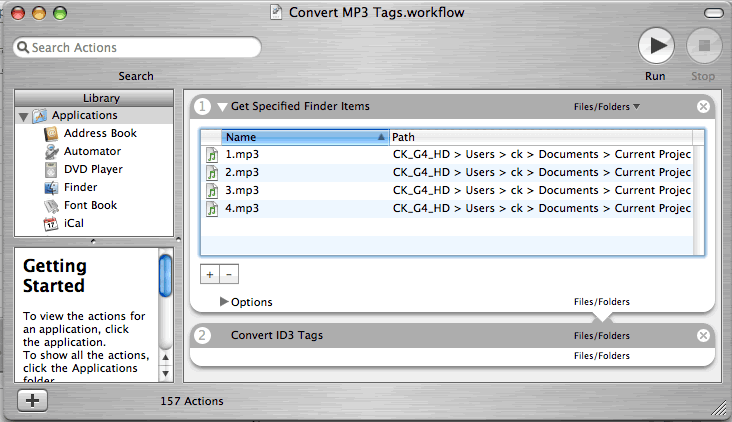Click the Path column header

tap(541, 137)
